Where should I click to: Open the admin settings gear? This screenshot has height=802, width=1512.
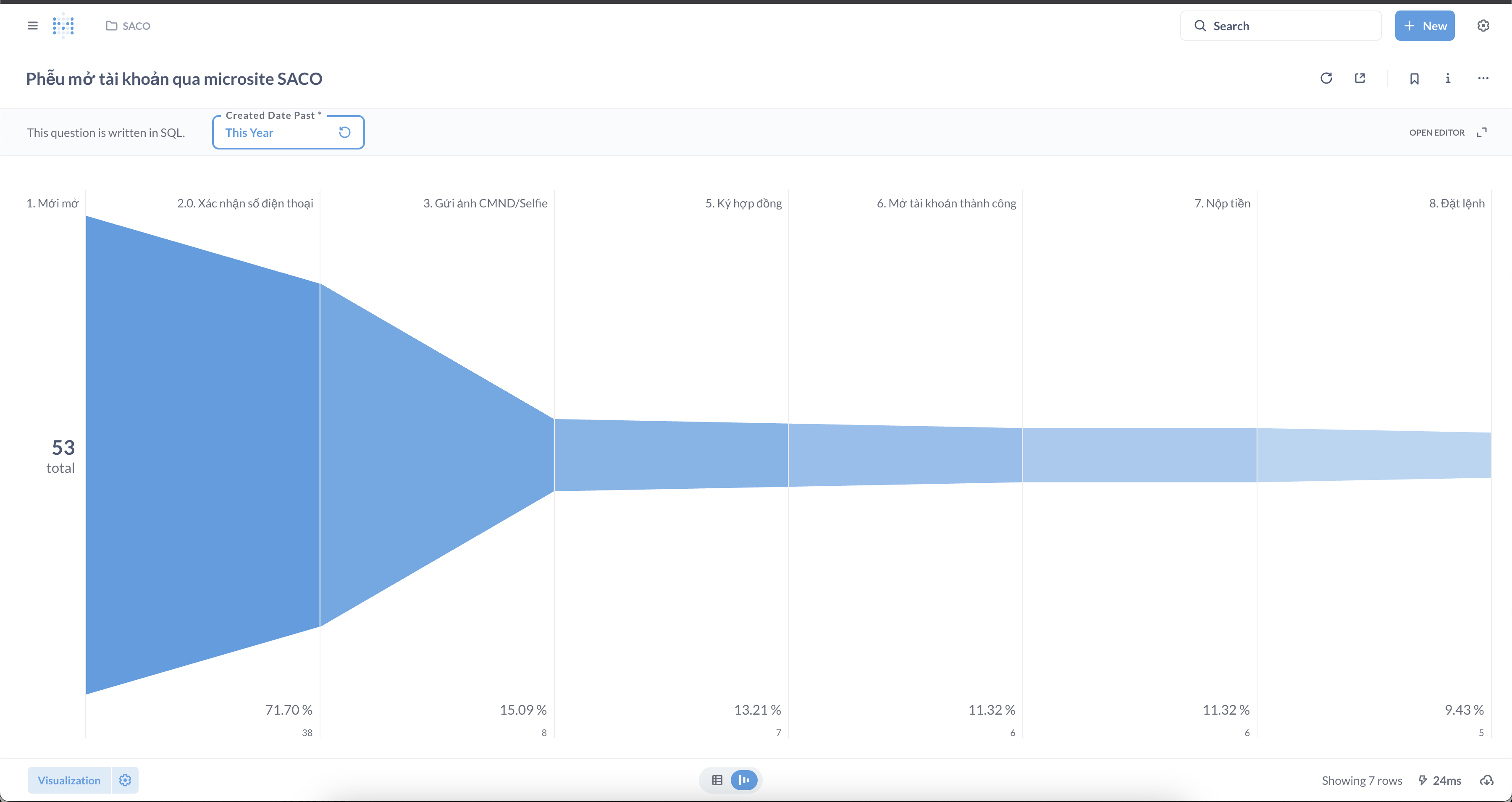coord(1483,26)
